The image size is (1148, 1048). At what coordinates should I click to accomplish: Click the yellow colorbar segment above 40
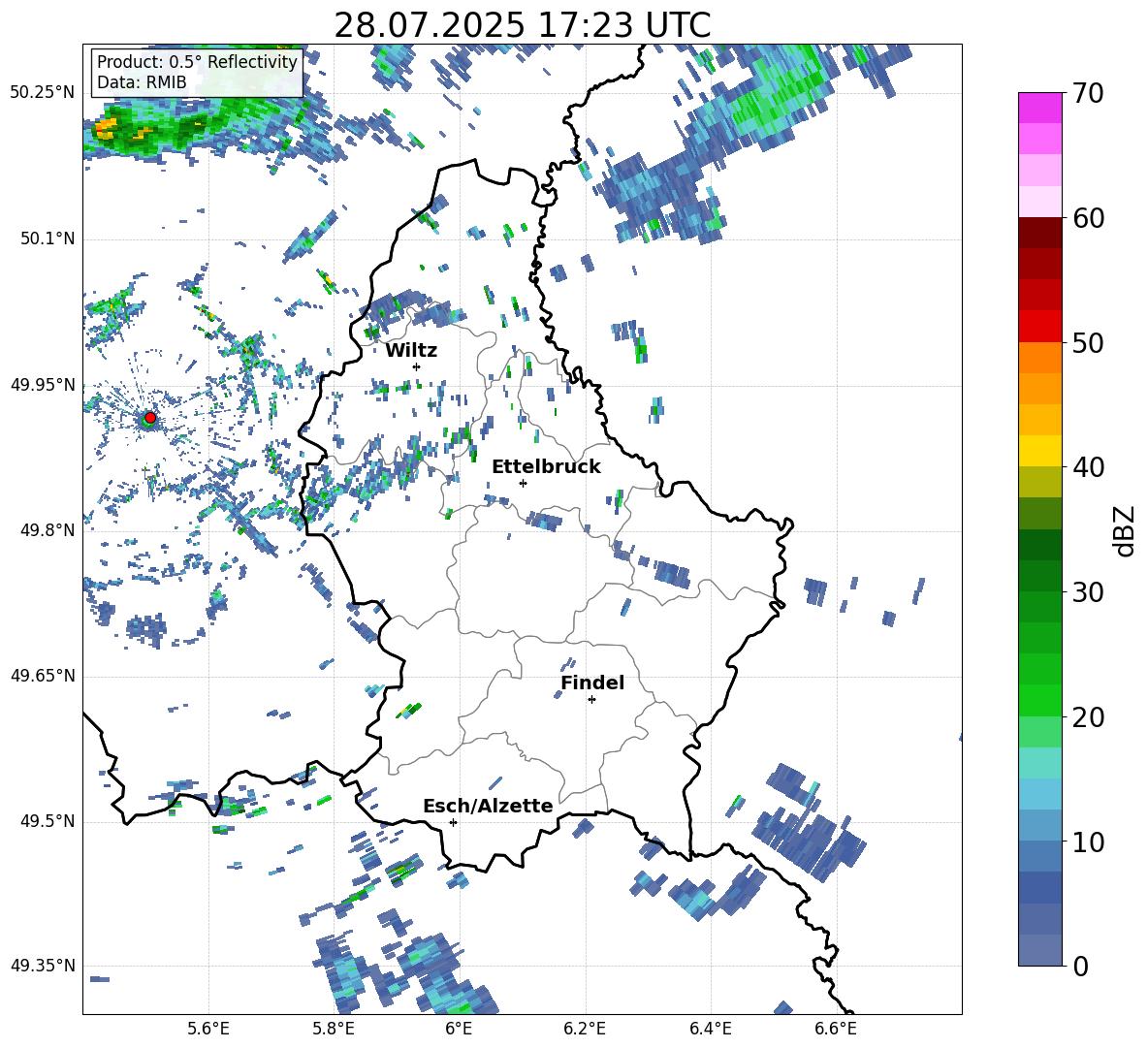coord(1039,451)
